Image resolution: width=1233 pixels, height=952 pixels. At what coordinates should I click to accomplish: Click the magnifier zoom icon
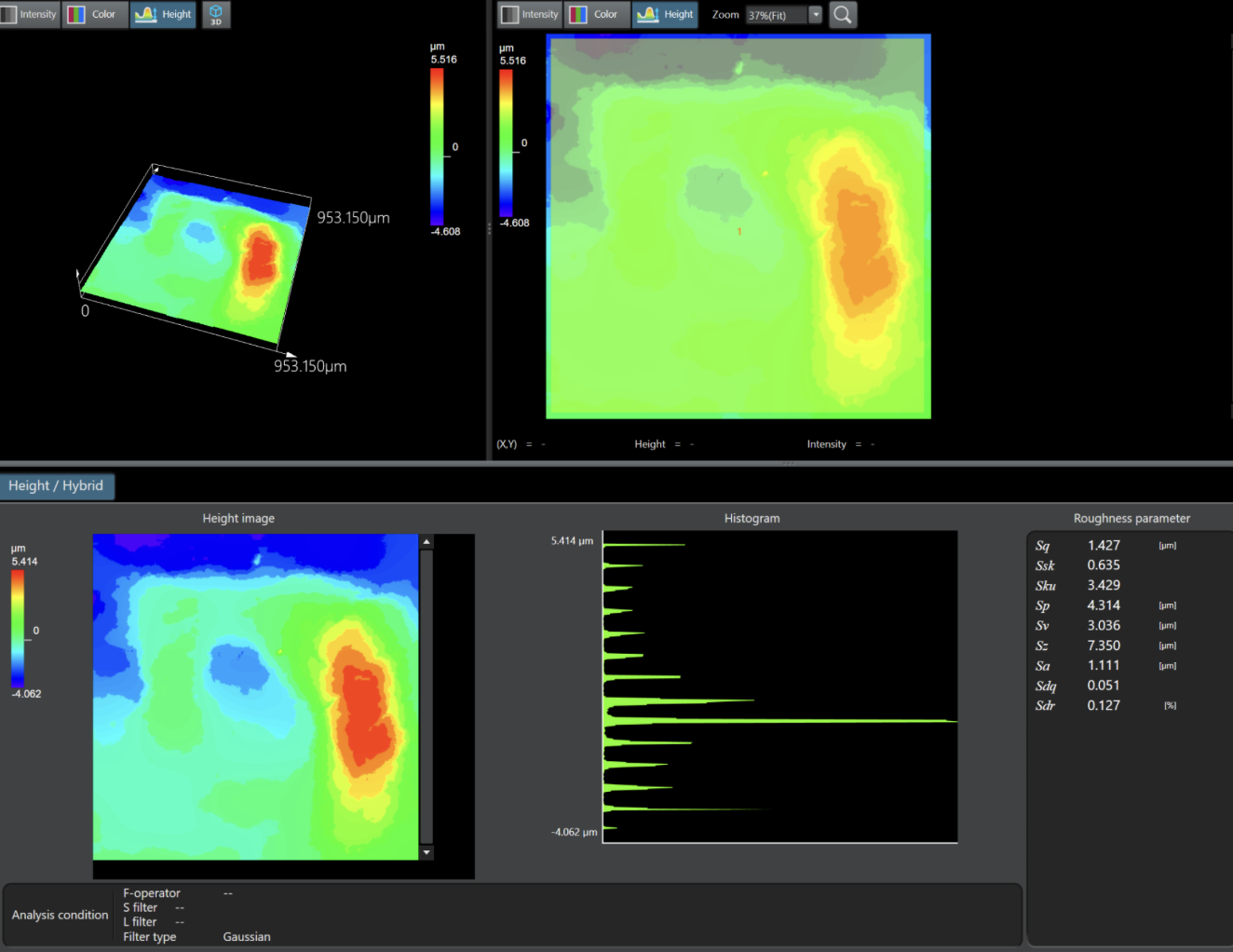click(x=843, y=15)
